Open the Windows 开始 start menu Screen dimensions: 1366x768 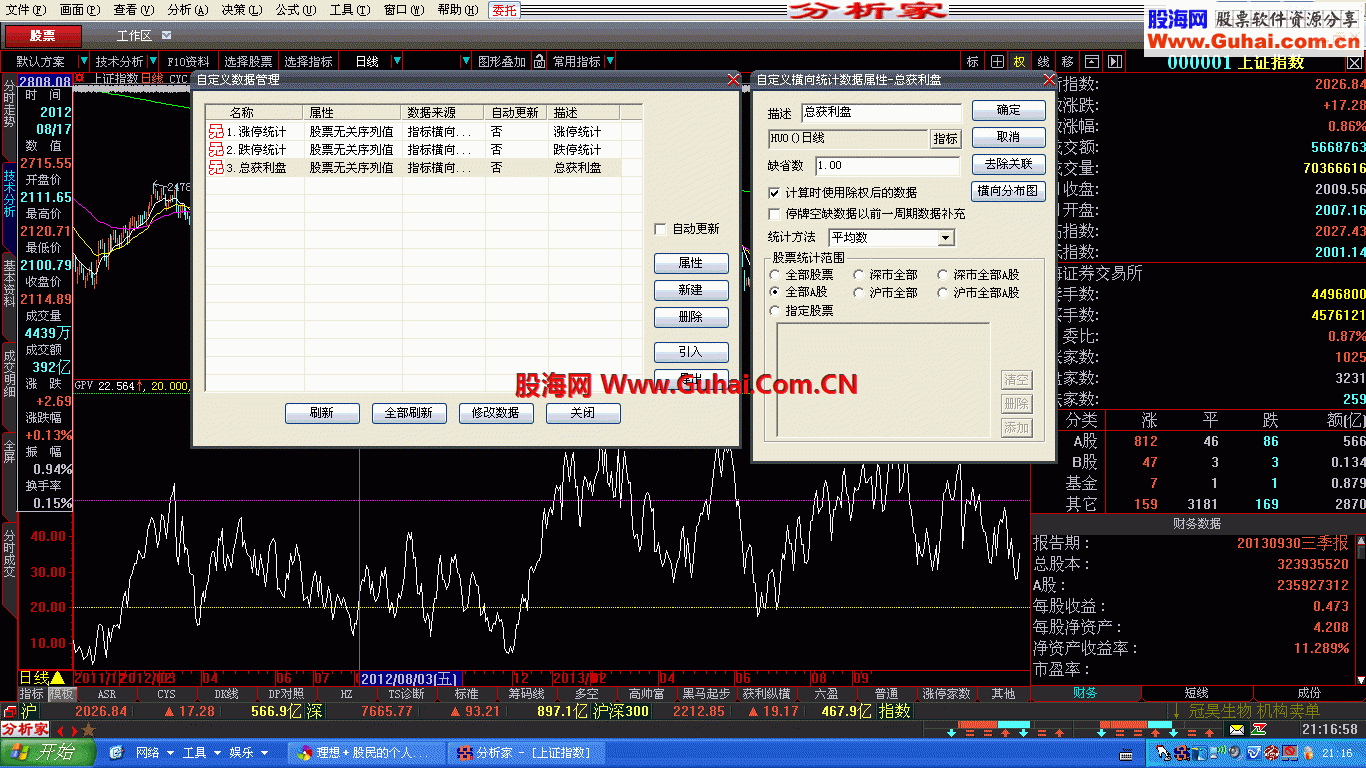[48, 753]
